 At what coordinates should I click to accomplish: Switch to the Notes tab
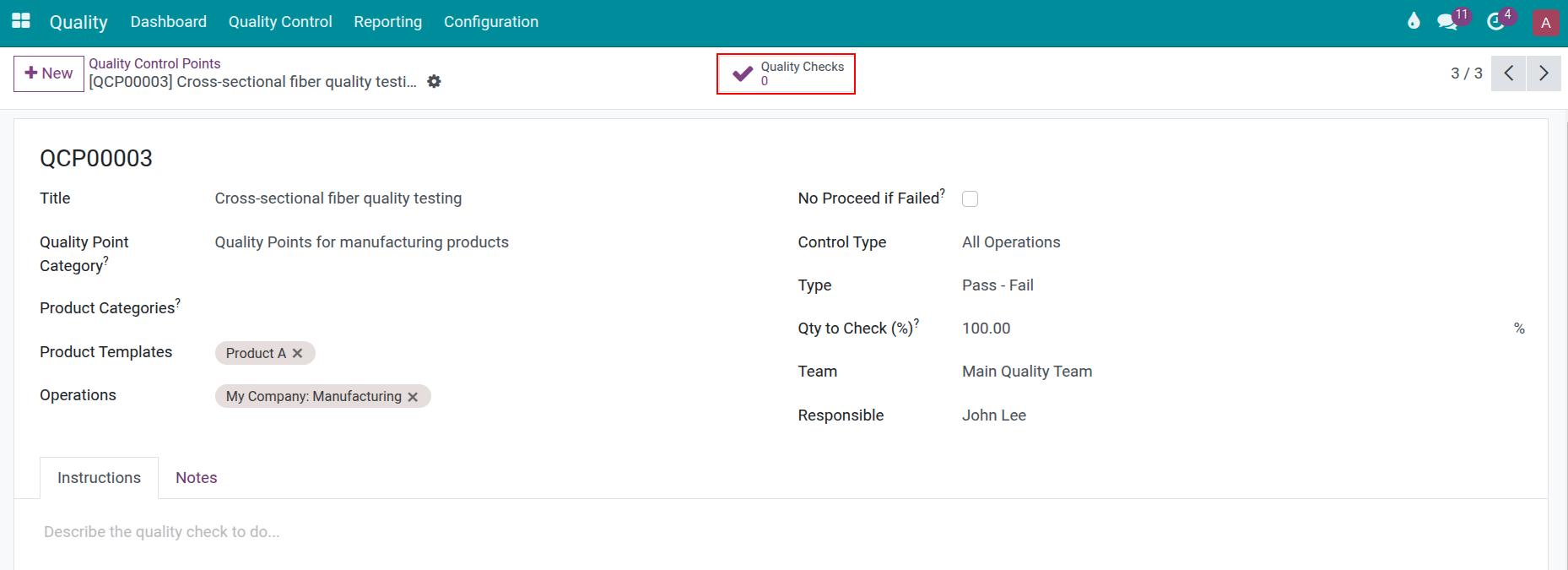196,478
